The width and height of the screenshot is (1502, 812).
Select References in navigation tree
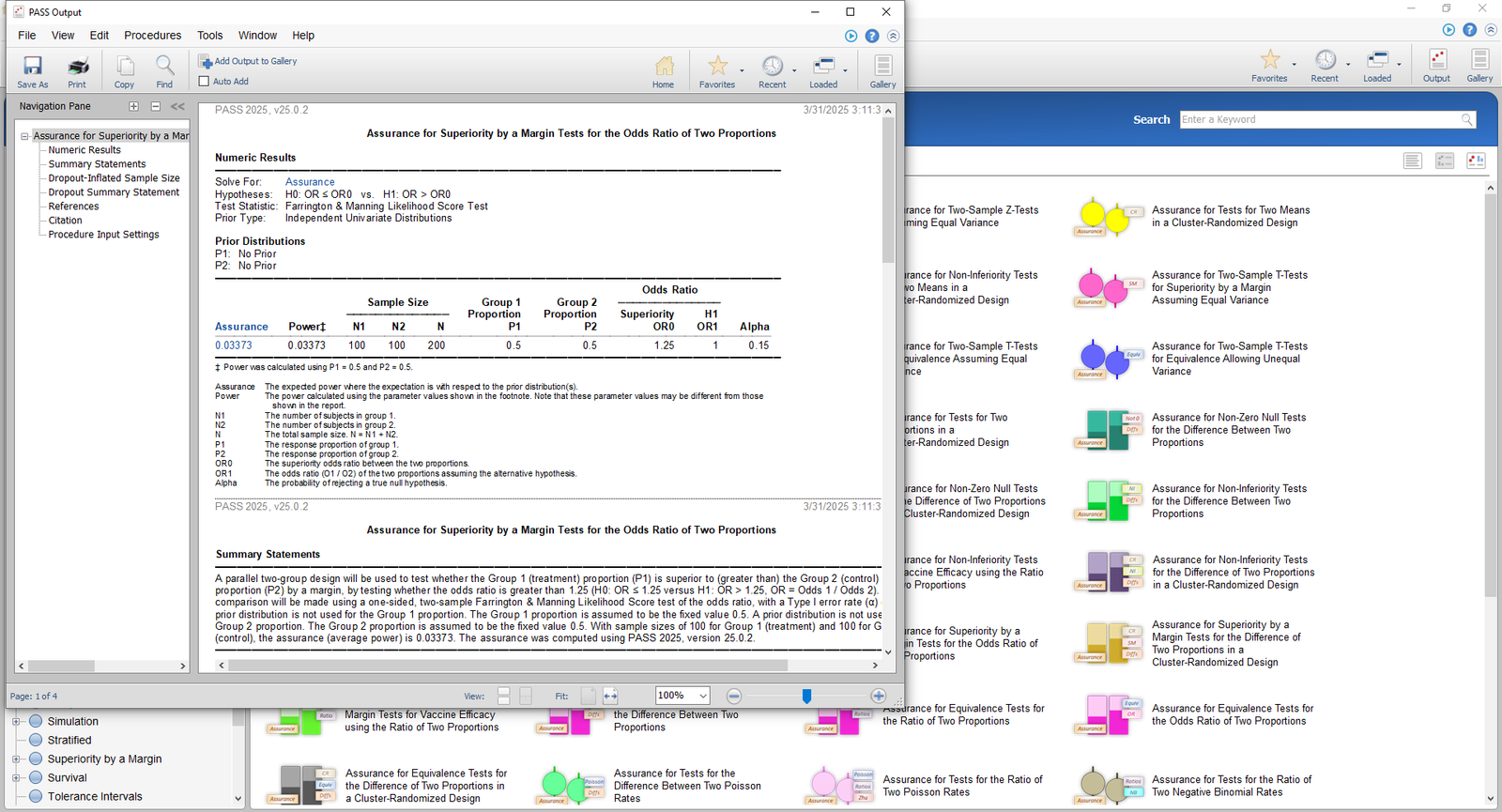(73, 207)
